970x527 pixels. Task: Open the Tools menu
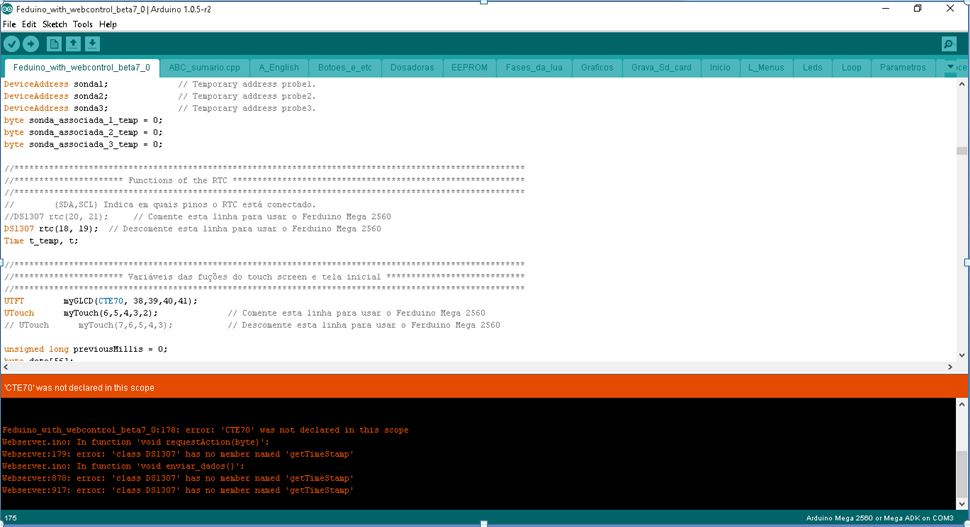[82, 24]
